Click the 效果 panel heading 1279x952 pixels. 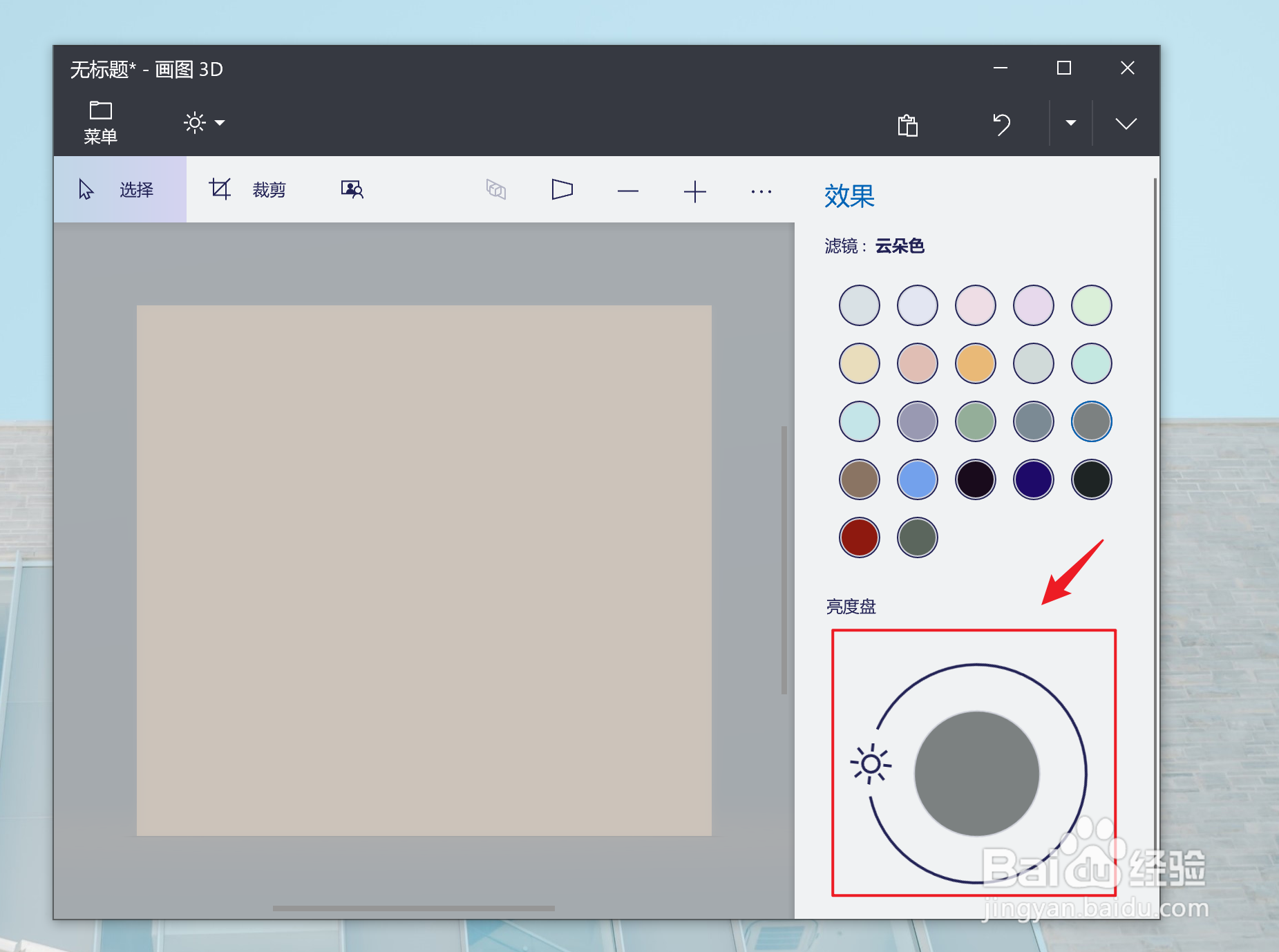point(849,196)
